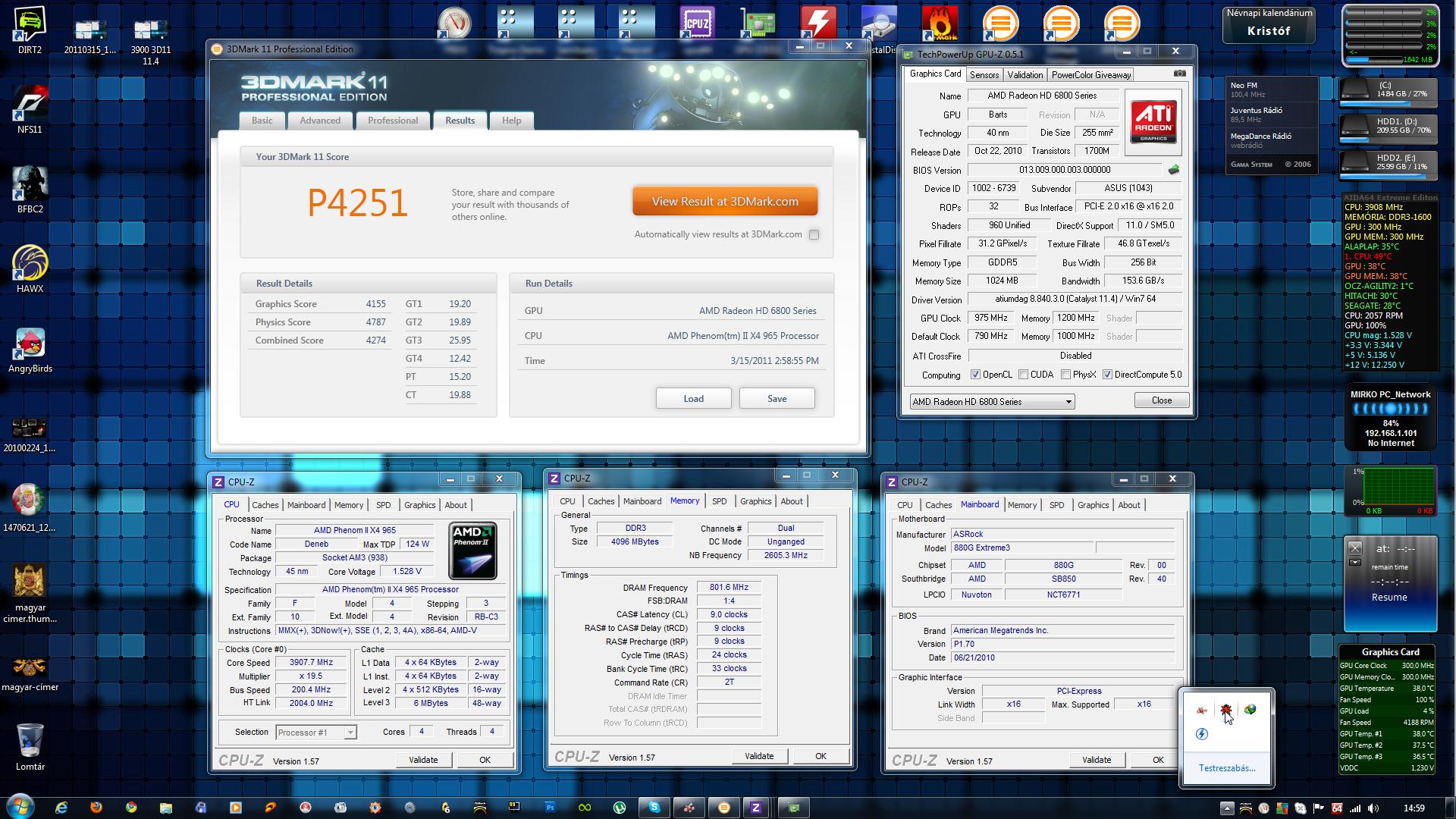The height and width of the screenshot is (819, 1456).
Task: Toggle the PhysX checkbox
Action: point(1065,375)
